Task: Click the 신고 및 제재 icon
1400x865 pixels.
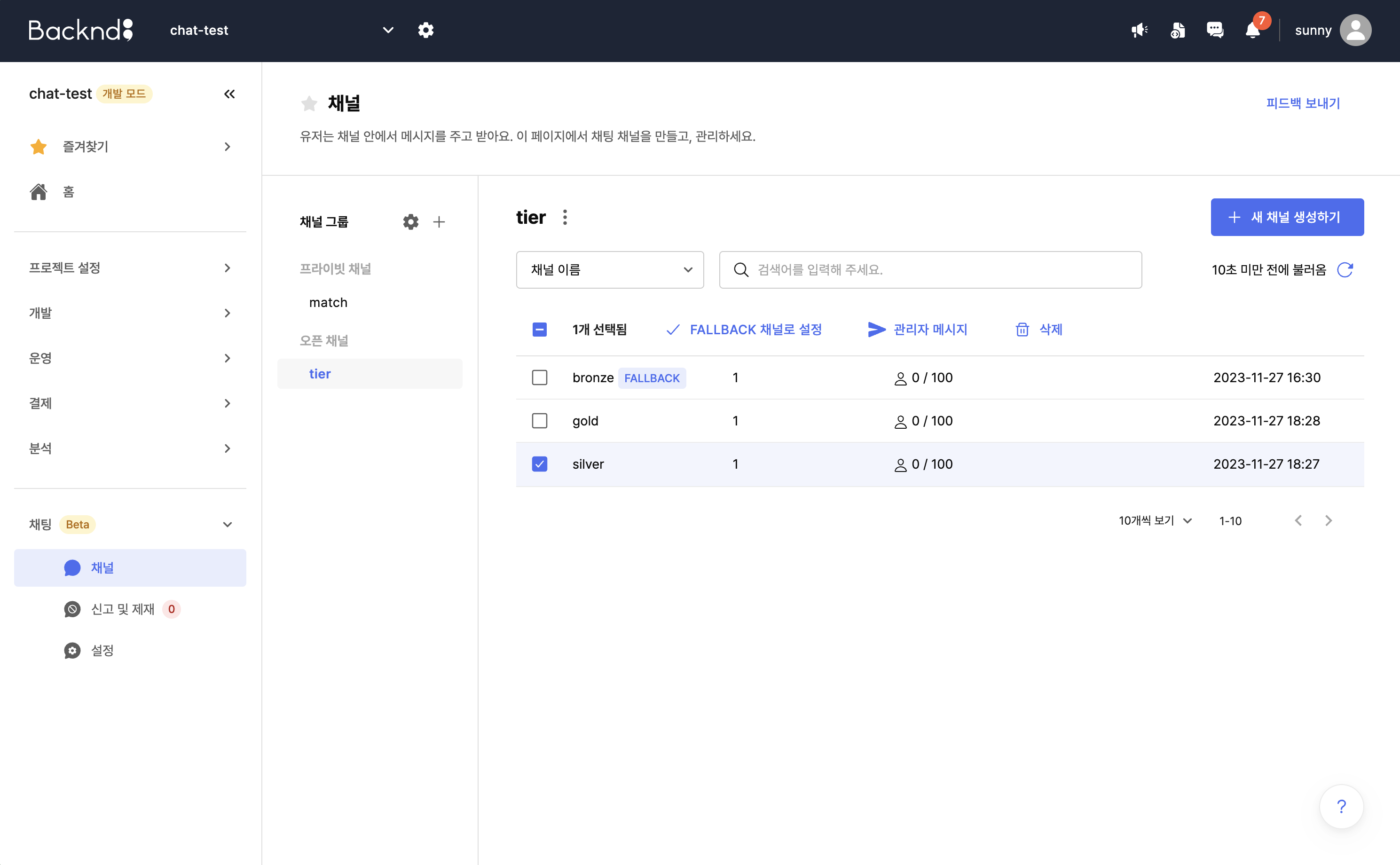Action: [72, 609]
